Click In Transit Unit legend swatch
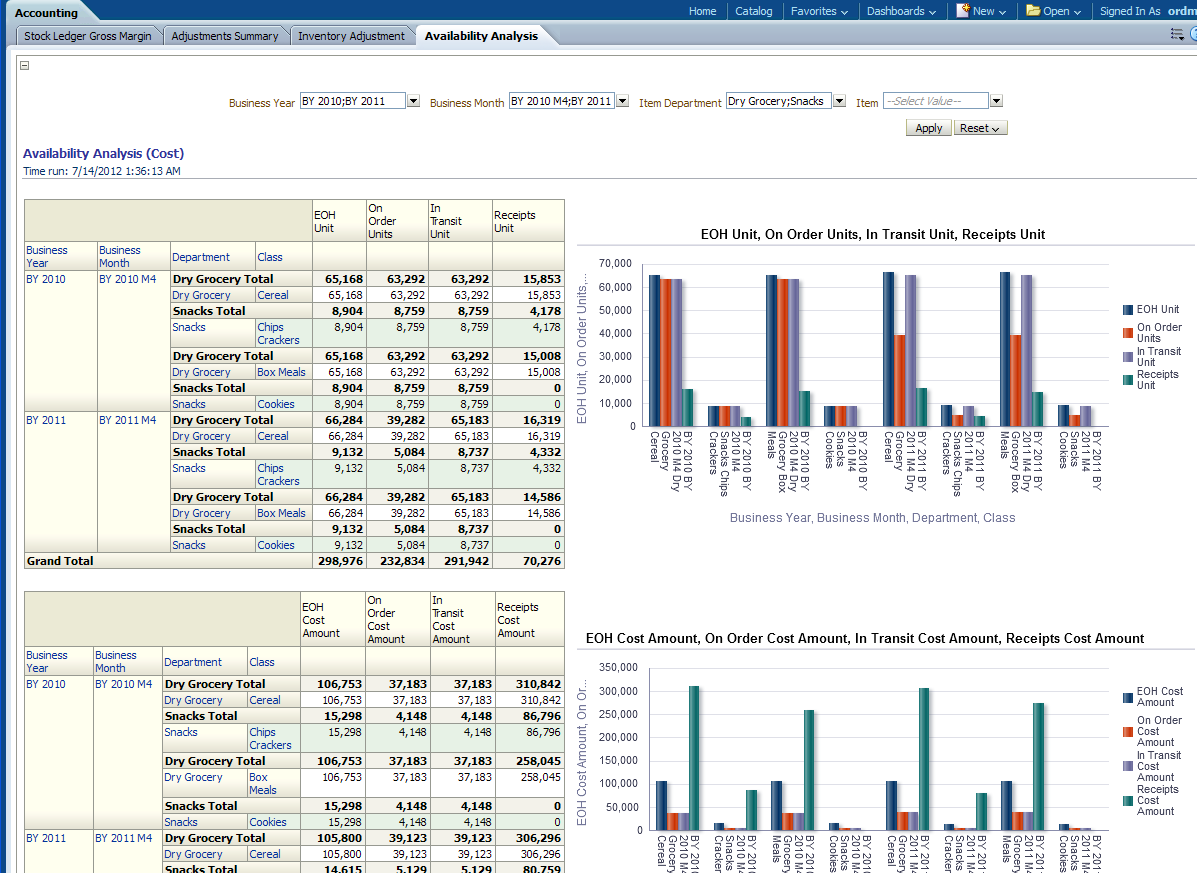The height and width of the screenshot is (873, 1197). click(1128, 356)
